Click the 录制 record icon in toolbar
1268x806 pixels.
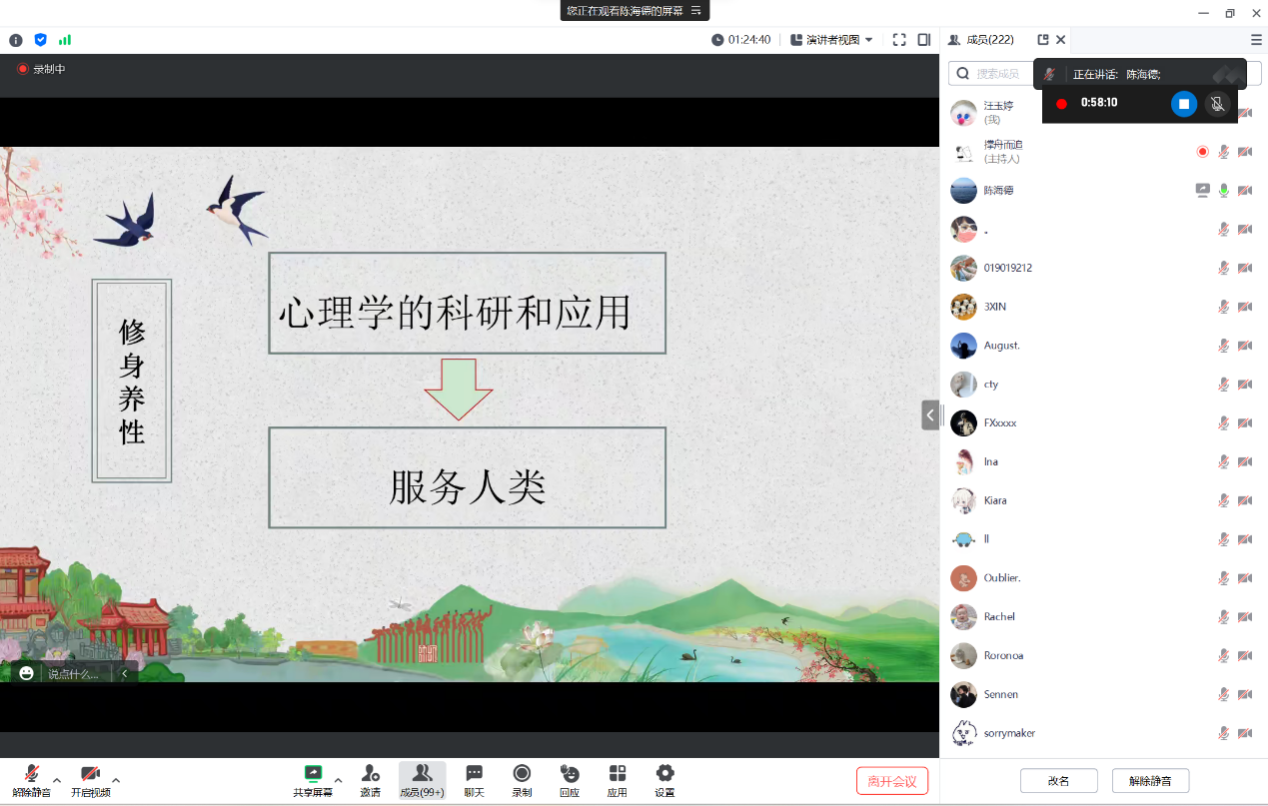tap(522, 774)
